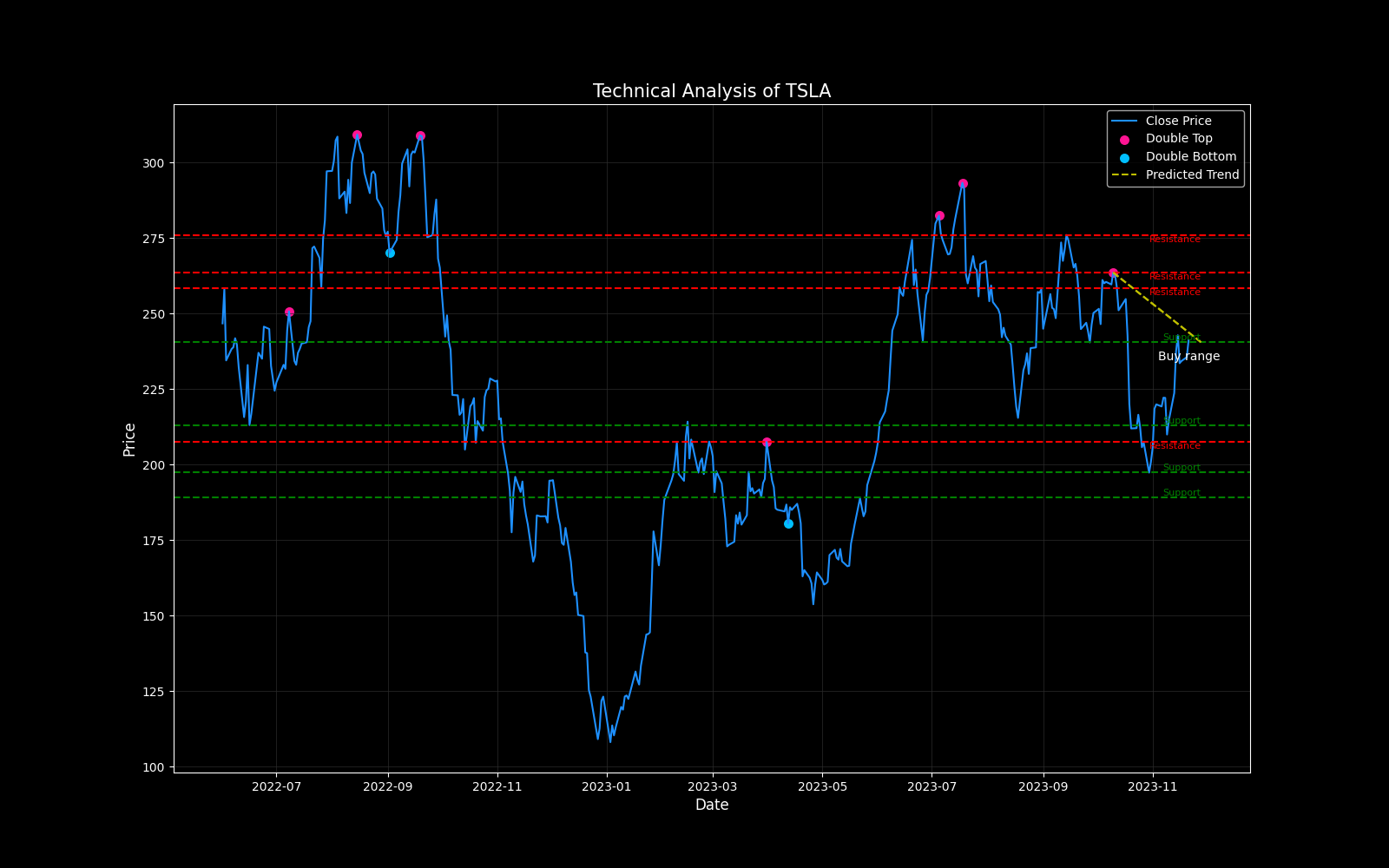Viewport: 1389px width, 868px height.
Task: Click the 2023-03 date tick
Action: [713, 787]
